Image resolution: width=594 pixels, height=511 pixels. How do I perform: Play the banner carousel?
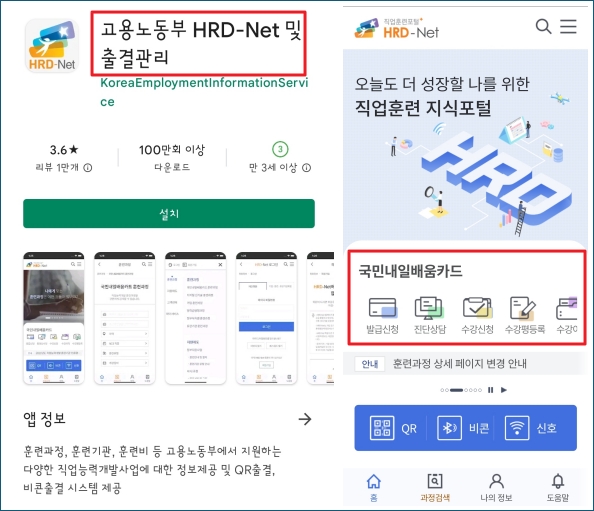tap(503, 390)
